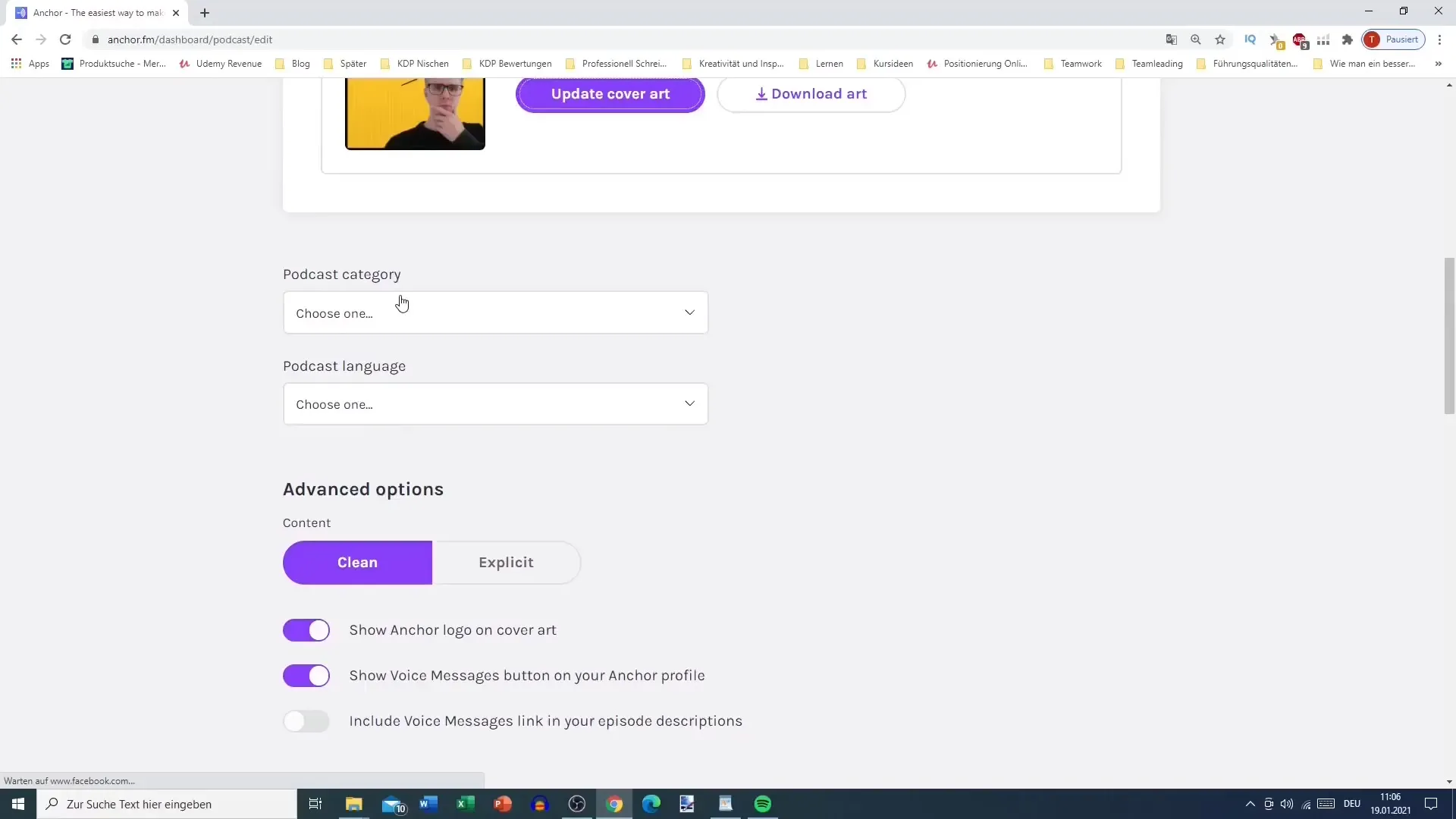This screenshot has width=1456, height=819.
Task: Click the Excel taskbar icon
Action: coord(464,803)
